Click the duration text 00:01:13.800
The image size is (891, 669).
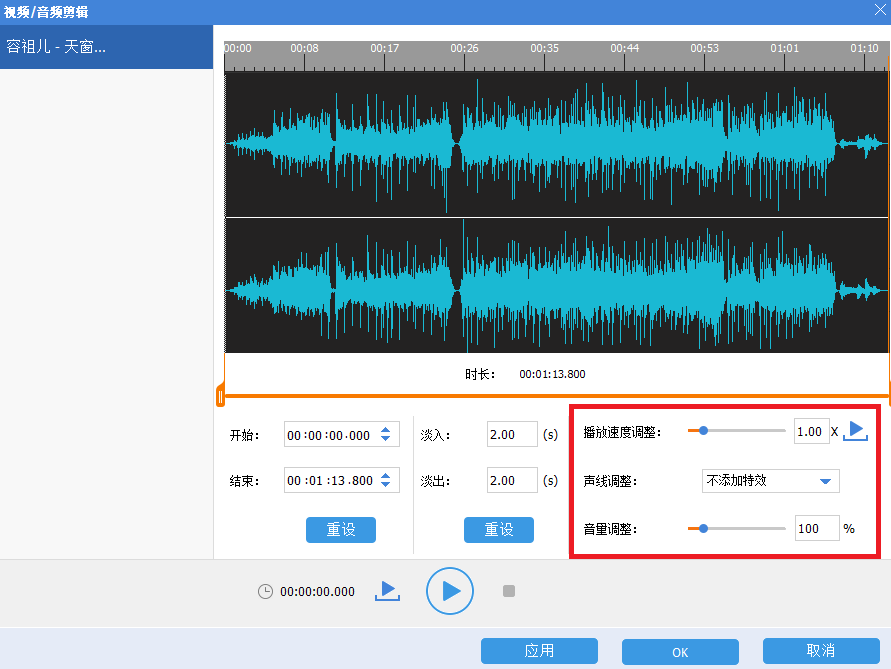tap(552, 374)
